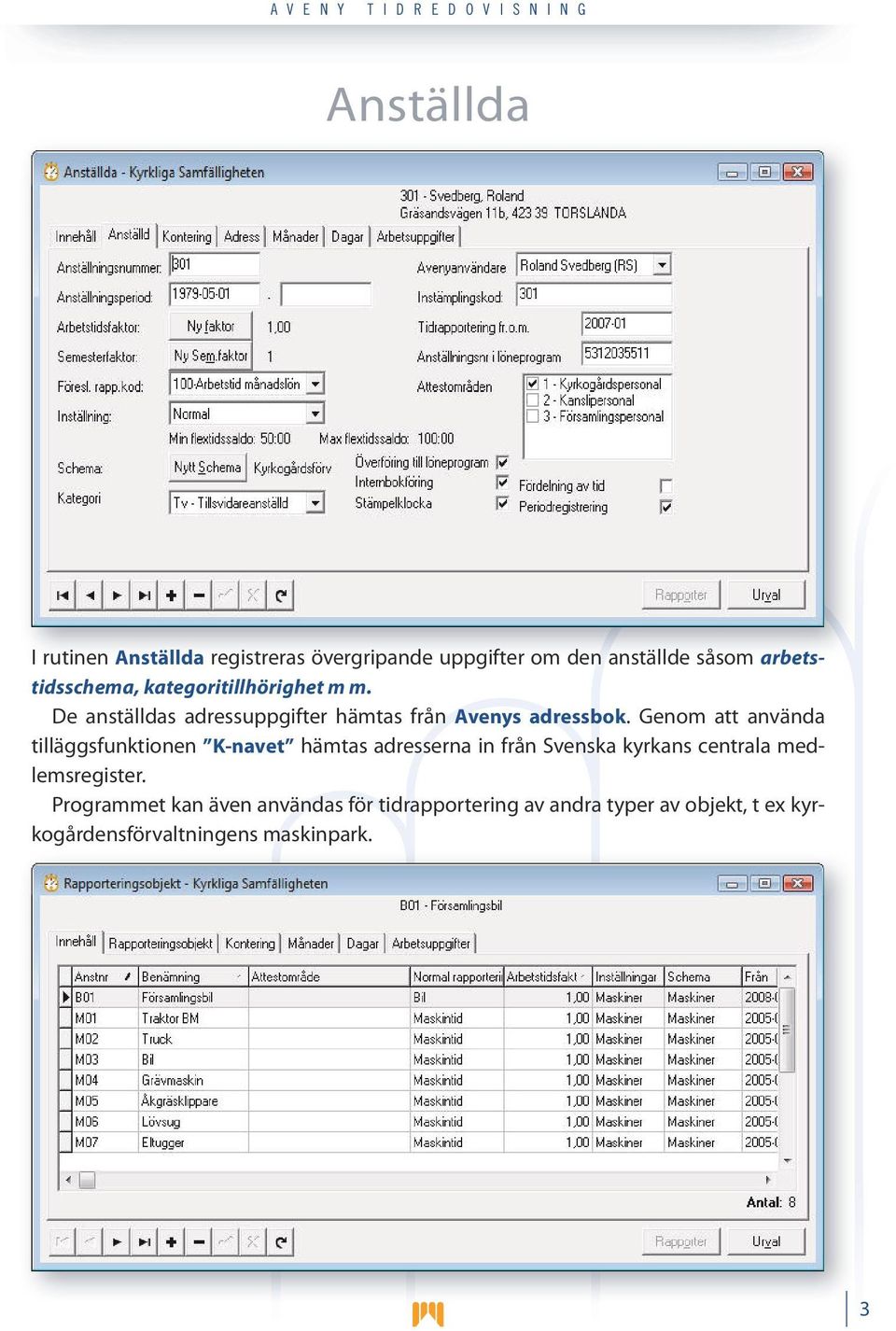Click Rapporter button in Rapporteringsobjekt window
Image resolution: width=896 pixels, height=1331 pixels.
click(x=681, y=1241)
